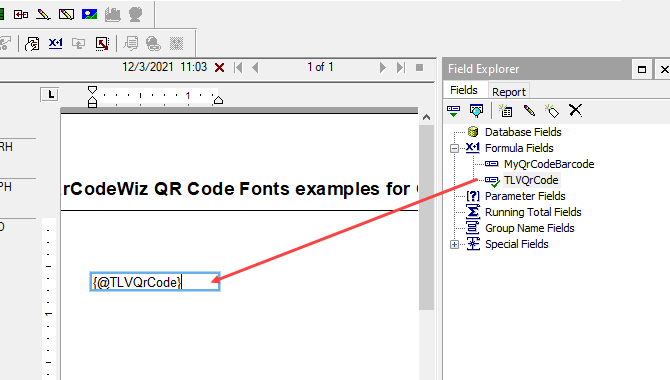Image resolution: width=670 pixels, height=380 pixels.
Task: Click inside the {@TLVQrCode} text field
Action: click(x=155, y=282)
